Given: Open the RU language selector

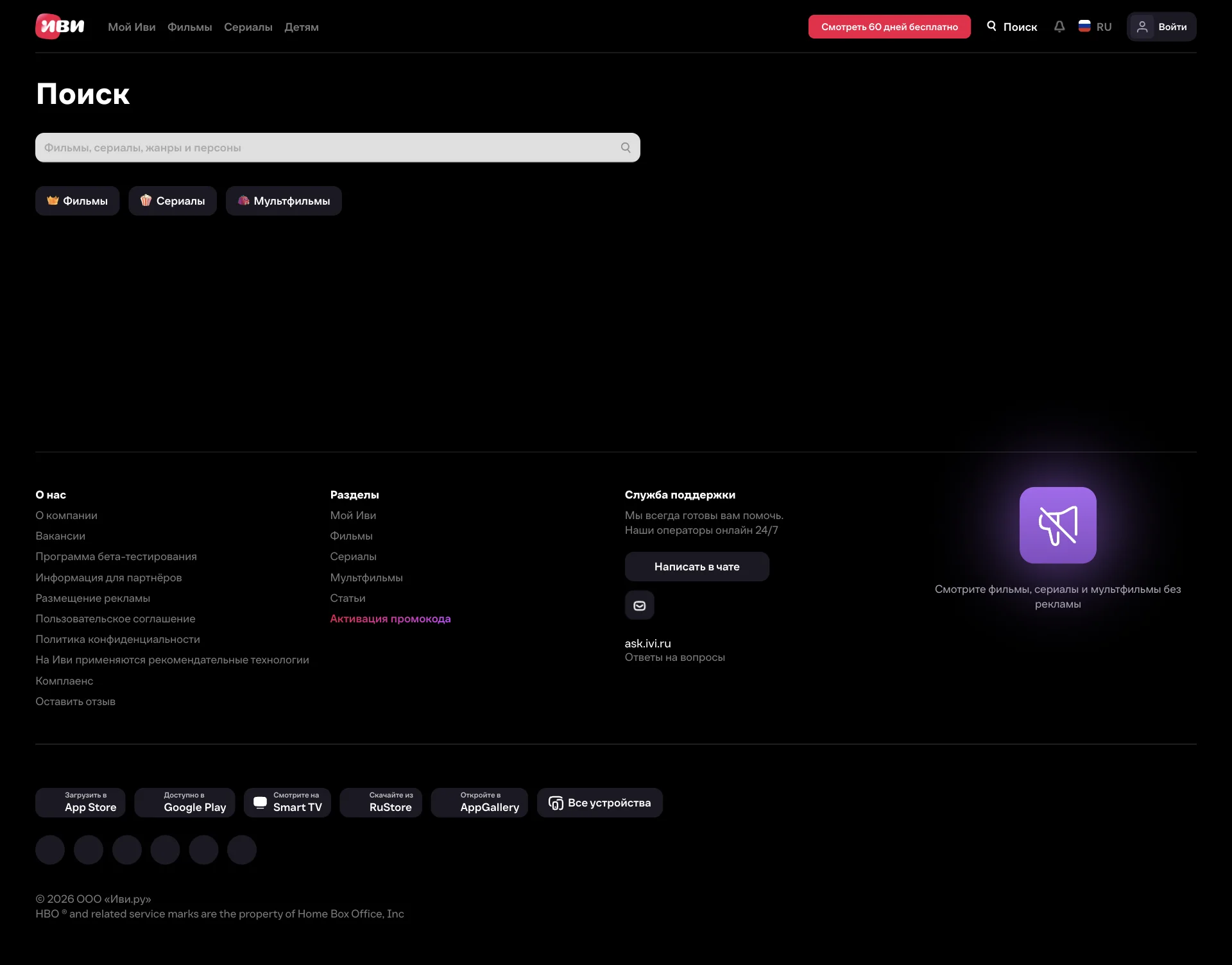Looking at the screenshot, I should (x=1095, y=27).
